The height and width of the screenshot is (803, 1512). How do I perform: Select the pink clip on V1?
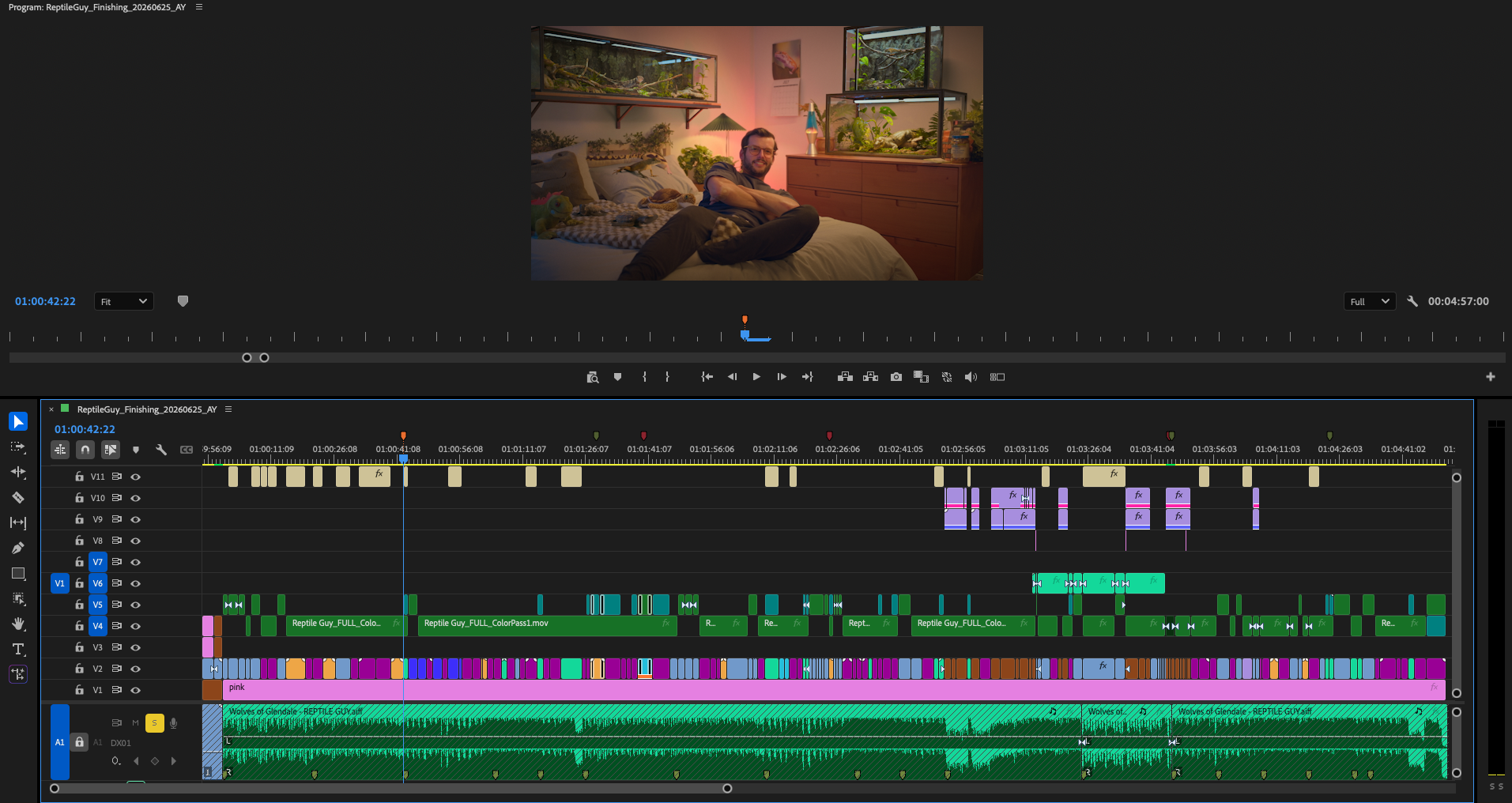[834, 690]
